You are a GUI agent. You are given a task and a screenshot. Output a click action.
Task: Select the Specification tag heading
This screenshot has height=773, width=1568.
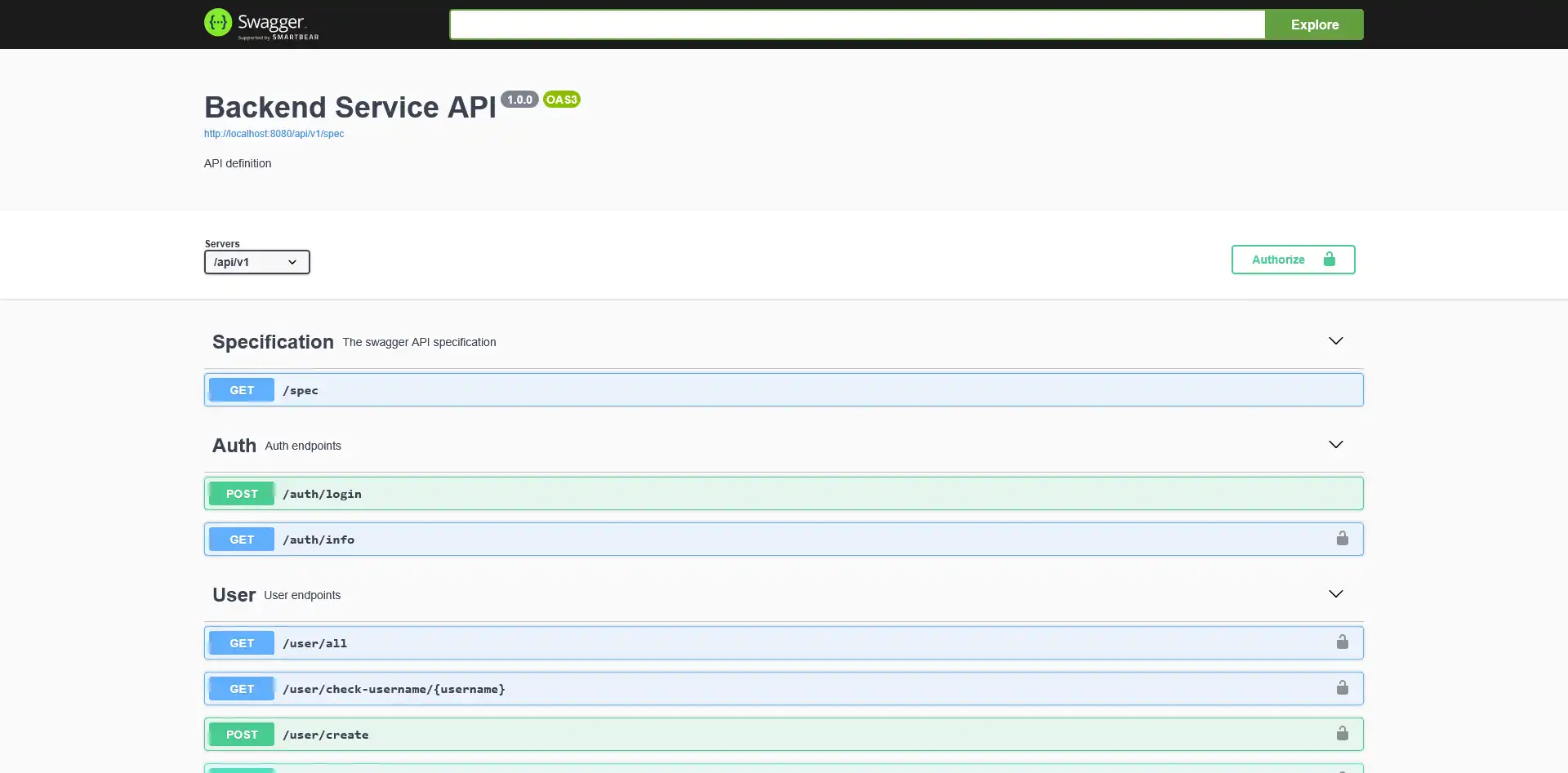click(x=273, y=342)
